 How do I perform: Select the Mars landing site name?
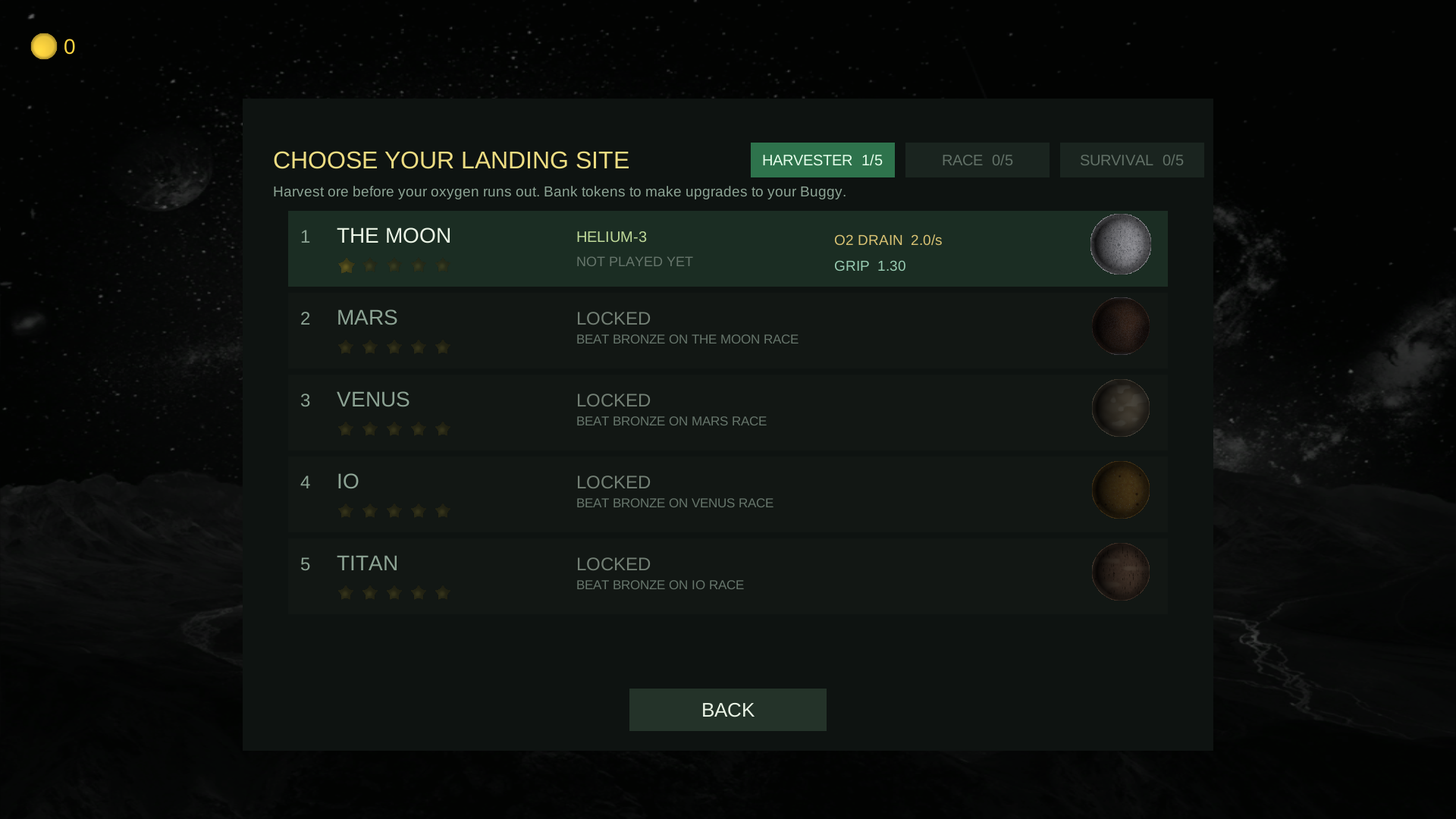pyautogui.click(x=367, y=318)
